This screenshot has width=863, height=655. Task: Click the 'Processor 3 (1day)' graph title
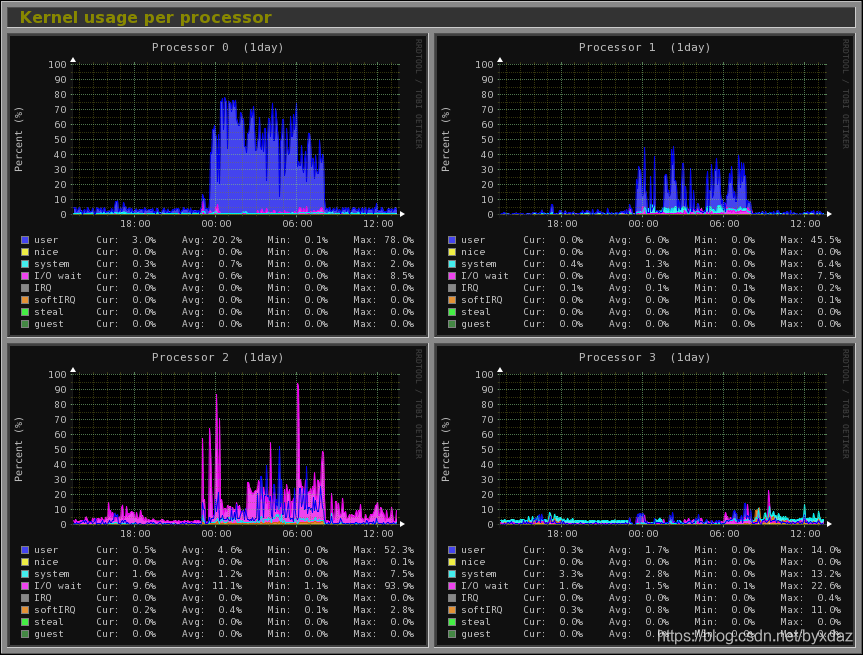click(x=645, y=357)
